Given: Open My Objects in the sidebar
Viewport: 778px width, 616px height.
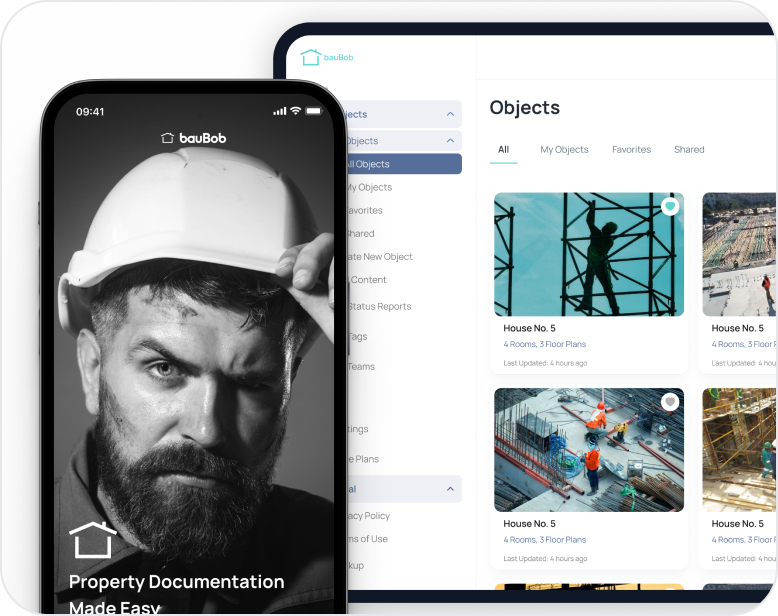Looking at the screenshot, I should click(369, 187).
